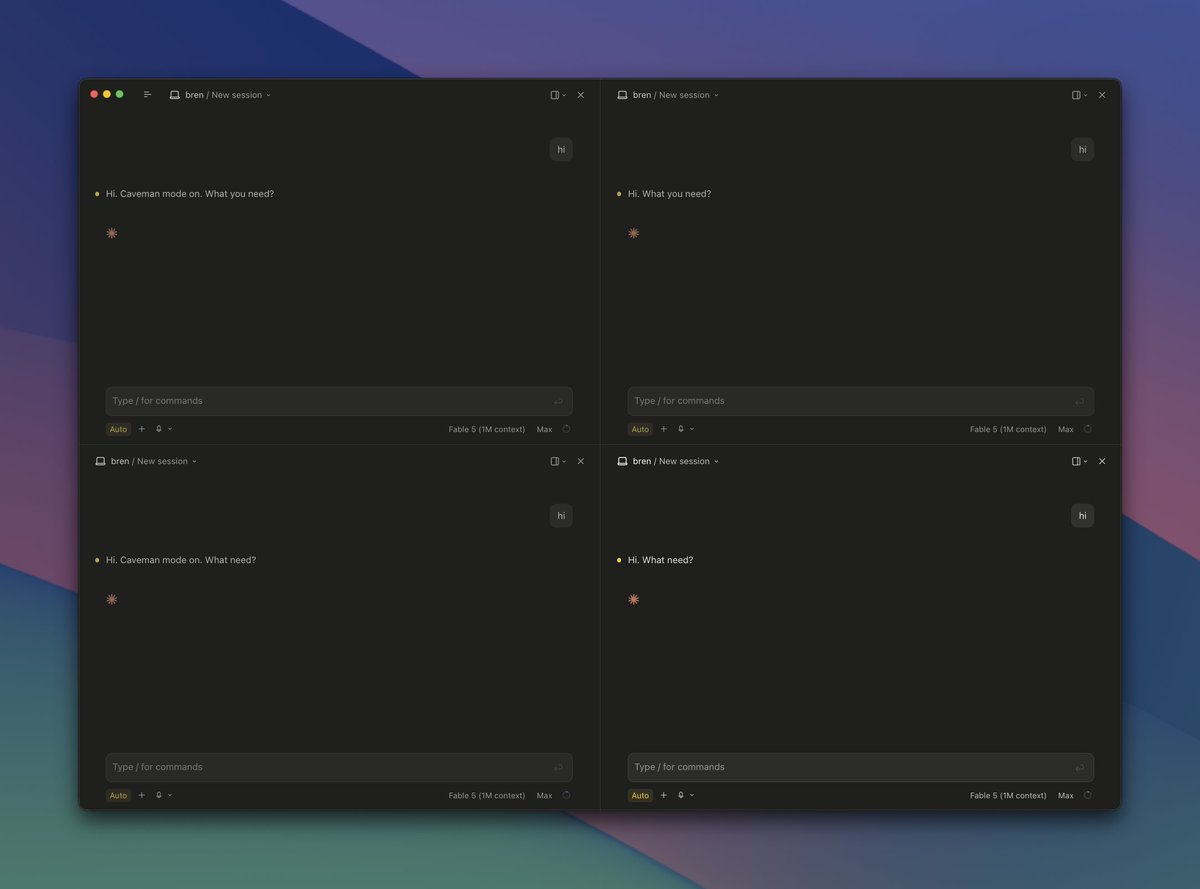Focus the command input in top-left pane
The image size is (1200, 889).
339,401
